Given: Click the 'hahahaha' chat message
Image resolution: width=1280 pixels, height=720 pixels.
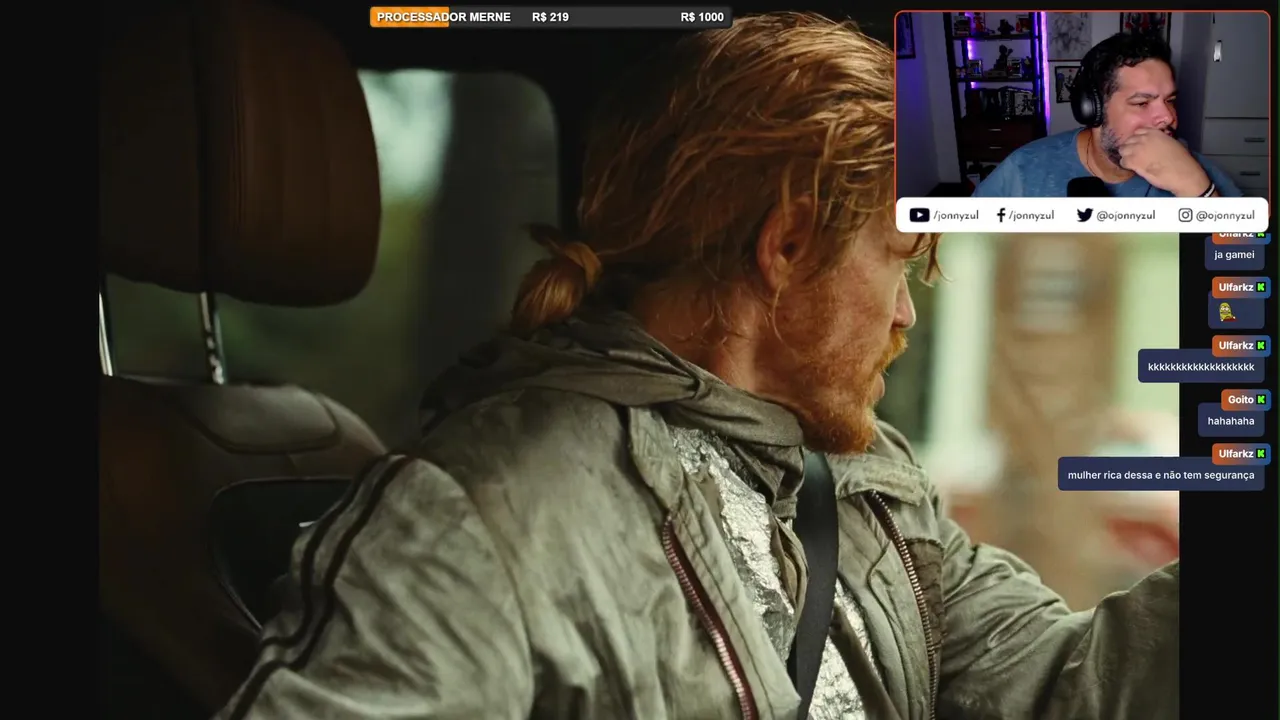Looking at the screenshot, I should (x=1230, y=421).
